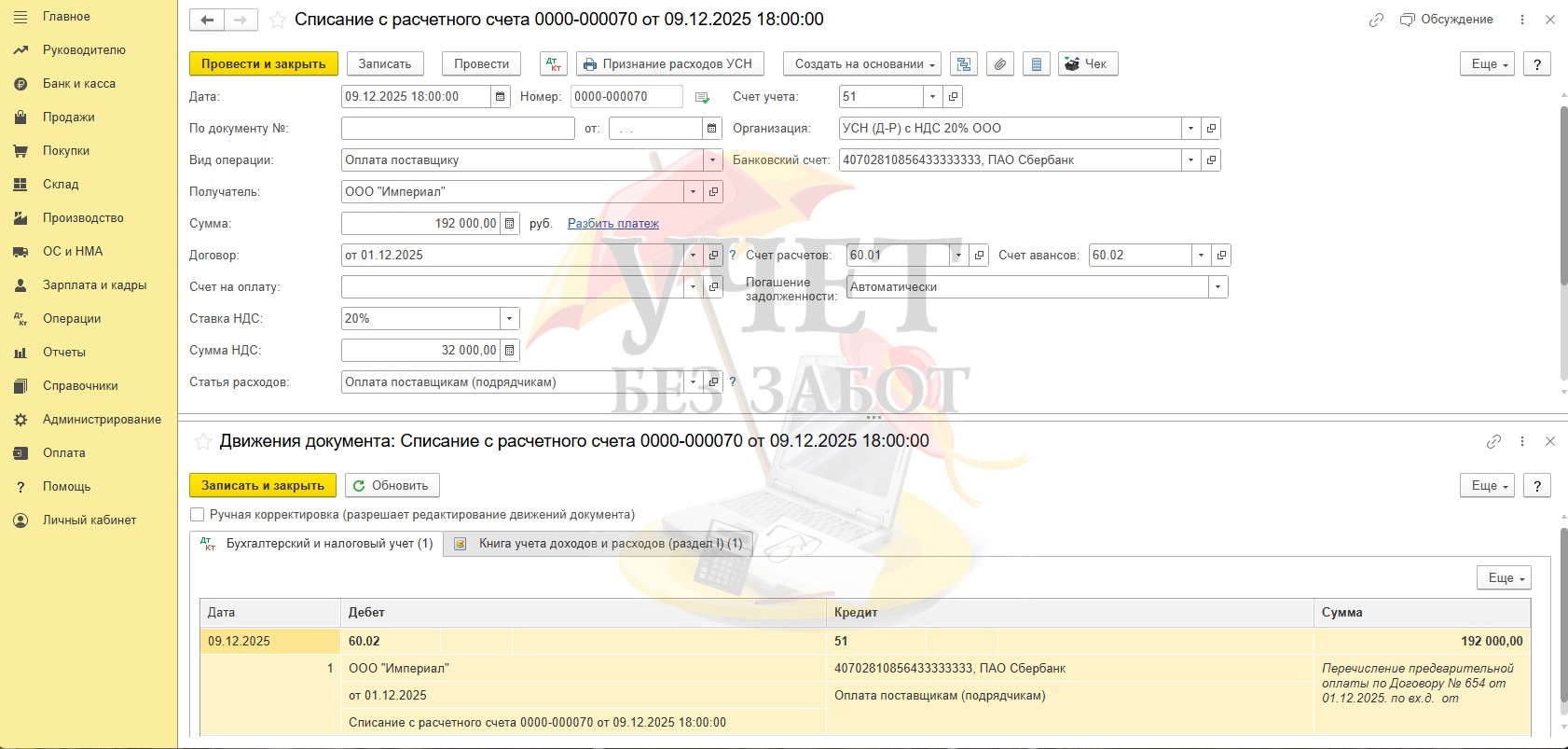Post the document with Провести

[x=481, y=63]
